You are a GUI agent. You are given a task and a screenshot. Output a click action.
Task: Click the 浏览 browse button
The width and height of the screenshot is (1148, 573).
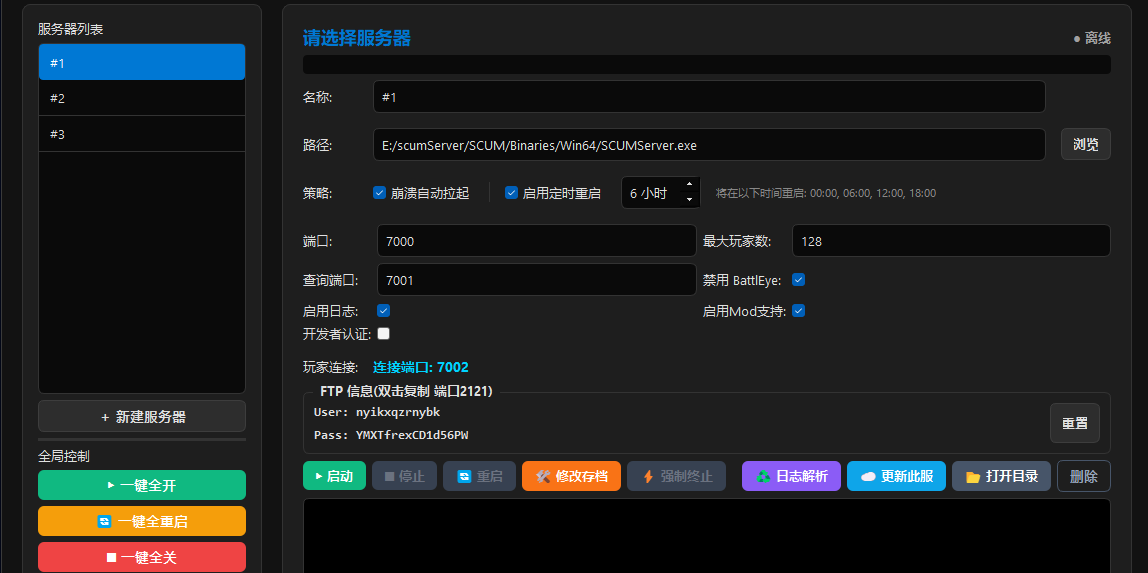(1086, 144)
